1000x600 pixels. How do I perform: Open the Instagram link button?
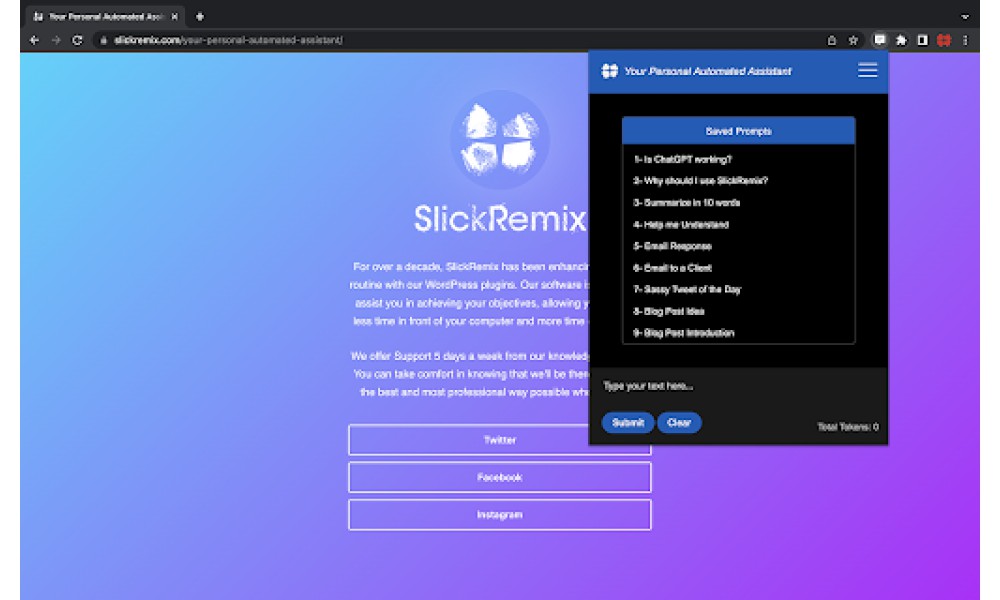(x=499, y=515)
